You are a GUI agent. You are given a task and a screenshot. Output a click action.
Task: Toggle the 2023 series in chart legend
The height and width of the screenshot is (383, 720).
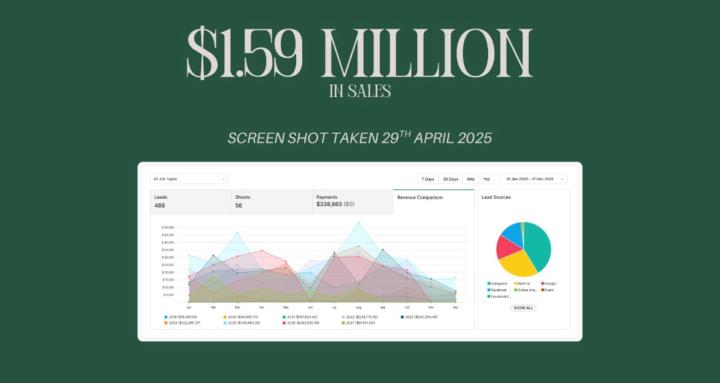pos(419,317)
